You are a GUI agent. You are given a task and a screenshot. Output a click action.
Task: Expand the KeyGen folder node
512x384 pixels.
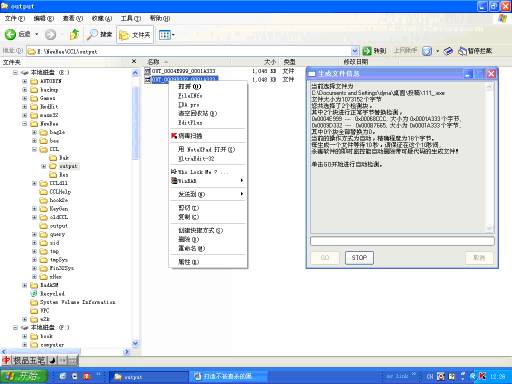(x=34, y=209)
